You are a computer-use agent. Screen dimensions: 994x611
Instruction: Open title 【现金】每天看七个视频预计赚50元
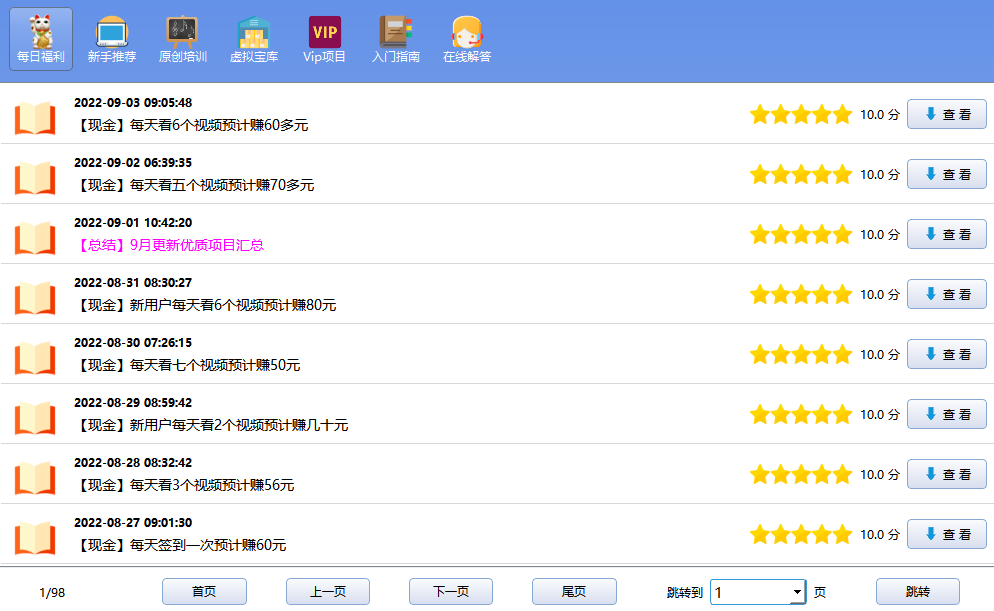click(188, 366)
